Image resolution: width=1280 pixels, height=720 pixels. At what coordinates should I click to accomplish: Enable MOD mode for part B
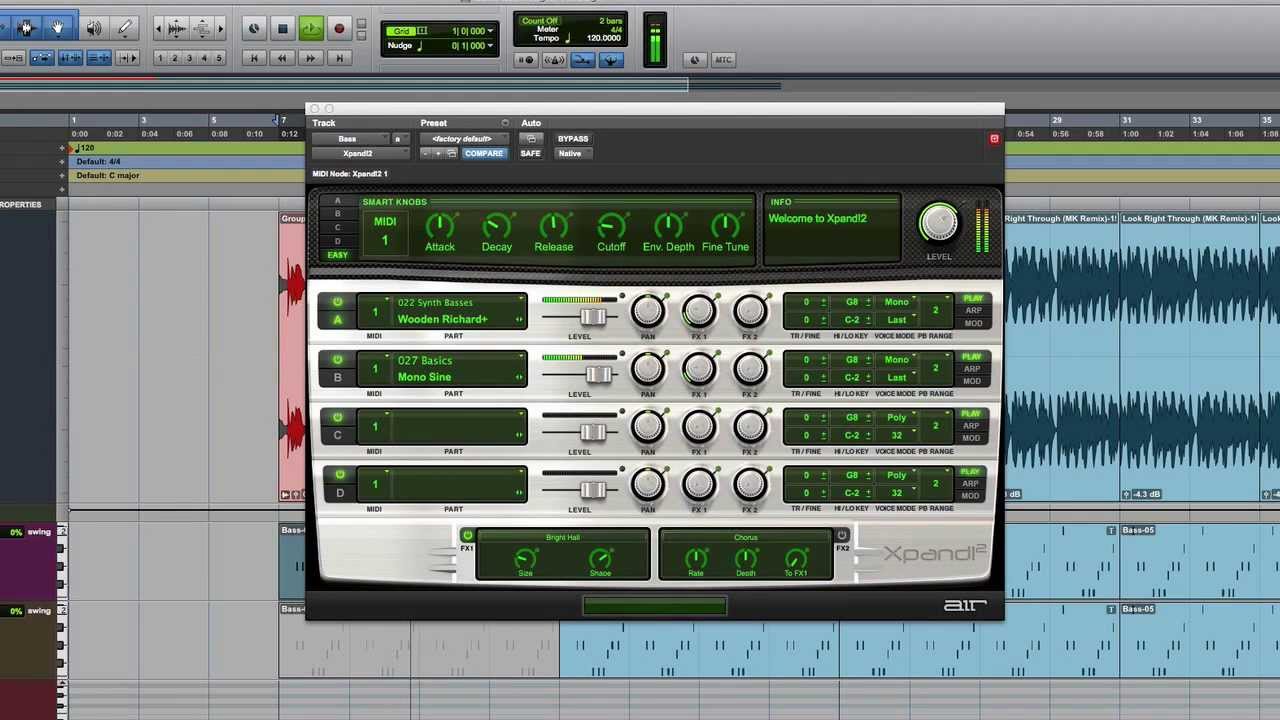(x=972, y=381)
